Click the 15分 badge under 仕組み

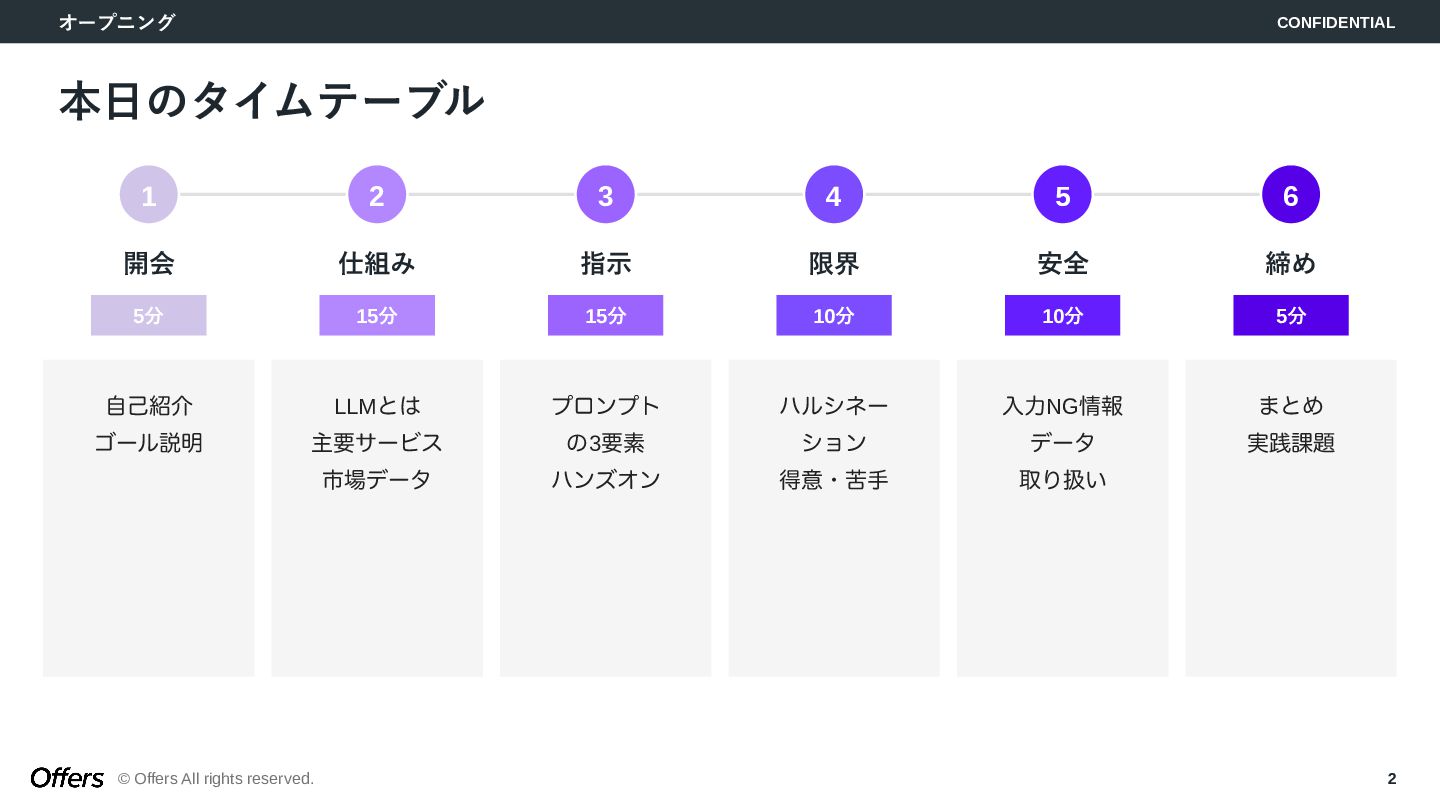[377, 315]
